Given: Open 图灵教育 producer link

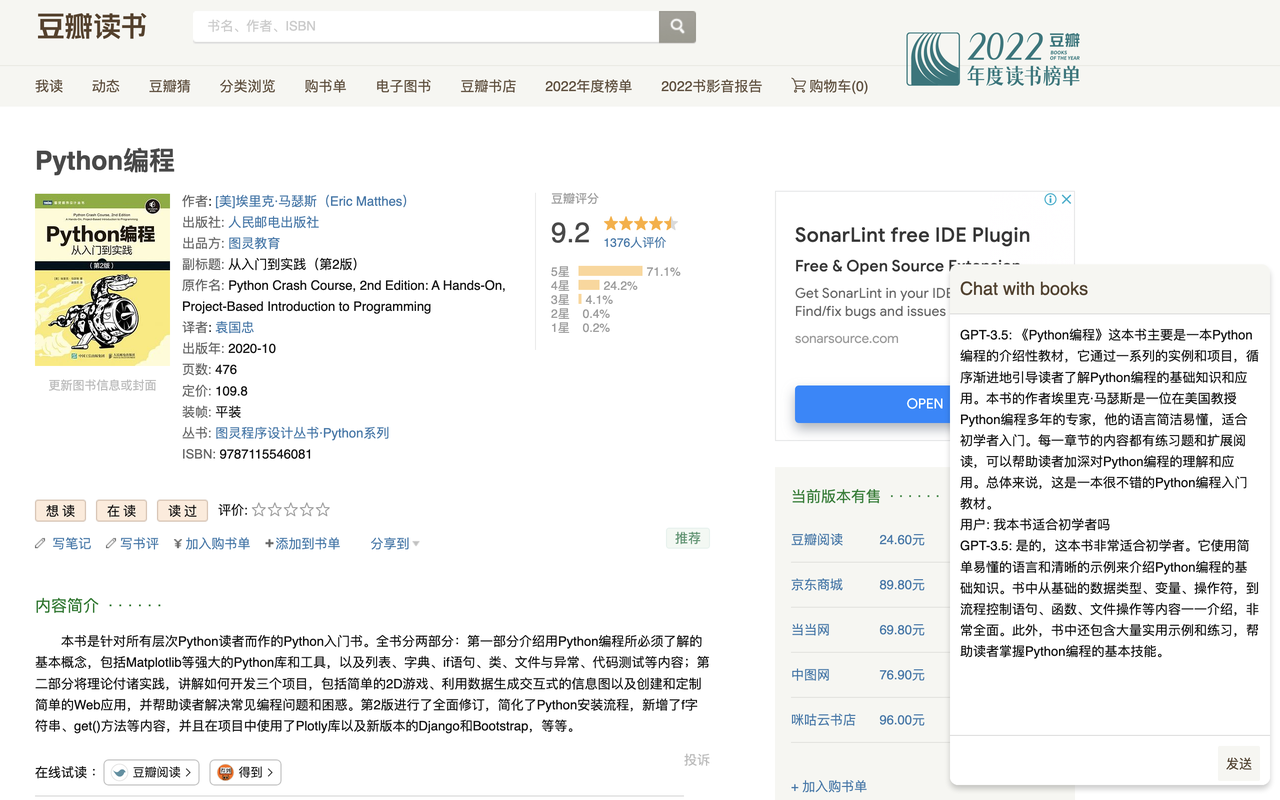Looking at the screenshot, I should coord(254,243).
